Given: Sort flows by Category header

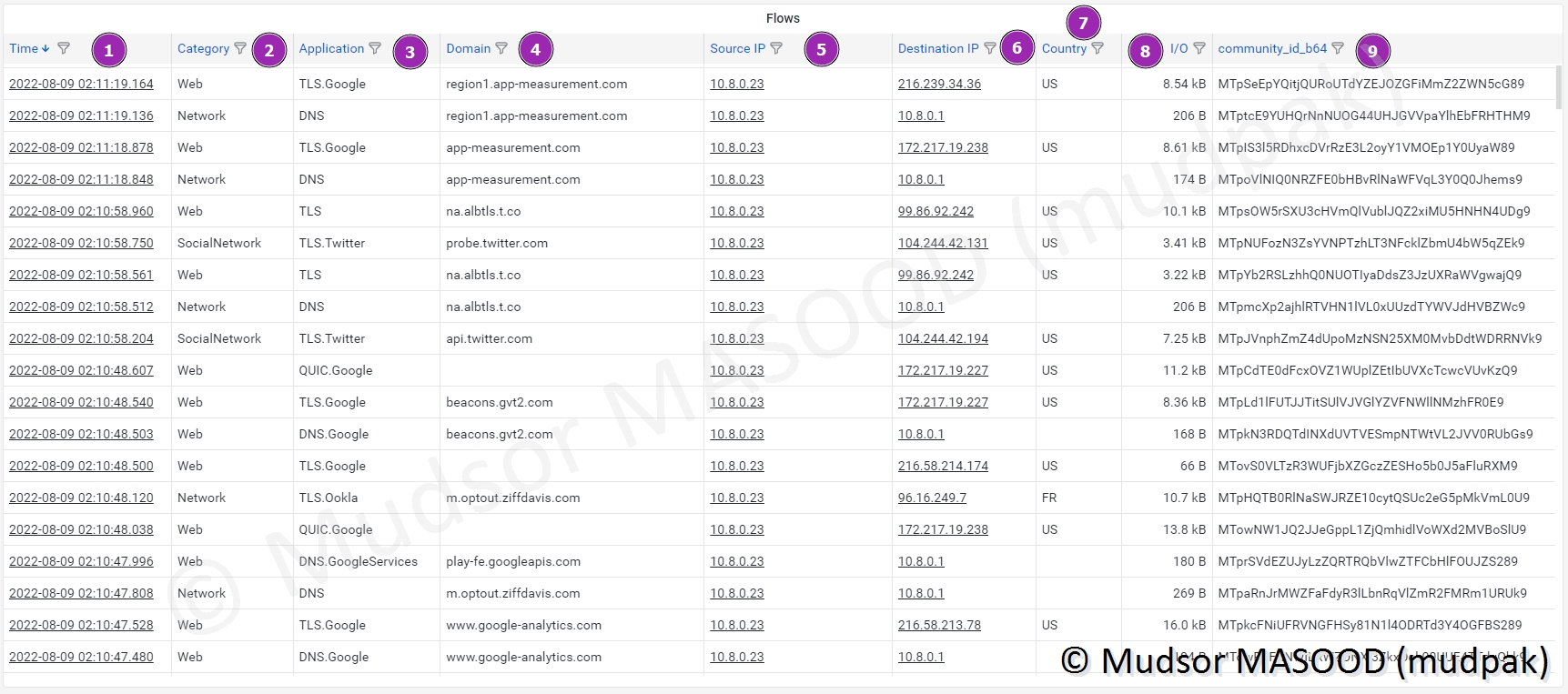Looking at the screenshot, I should (203, 48).
